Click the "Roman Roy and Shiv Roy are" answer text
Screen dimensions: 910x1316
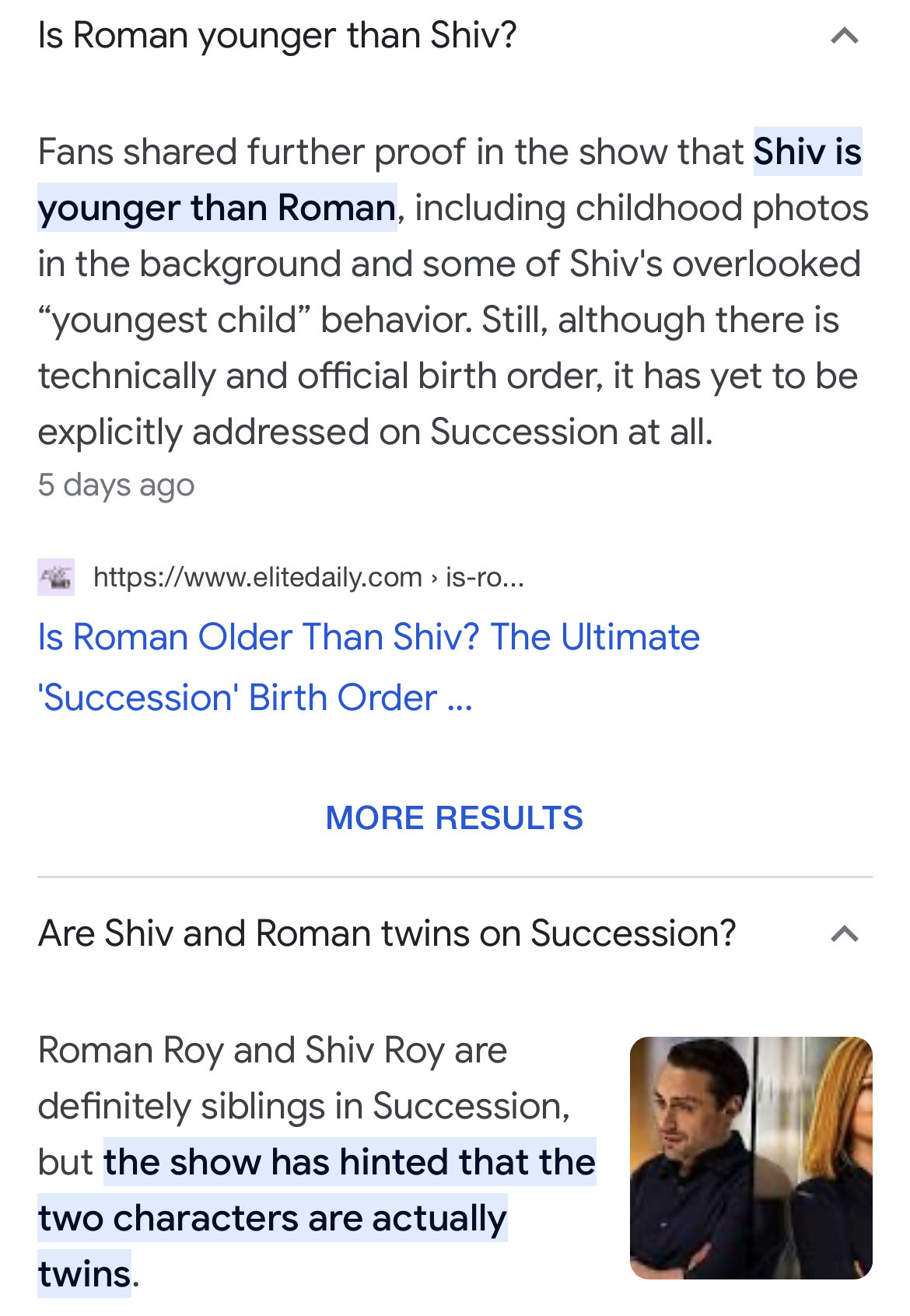272,1050
